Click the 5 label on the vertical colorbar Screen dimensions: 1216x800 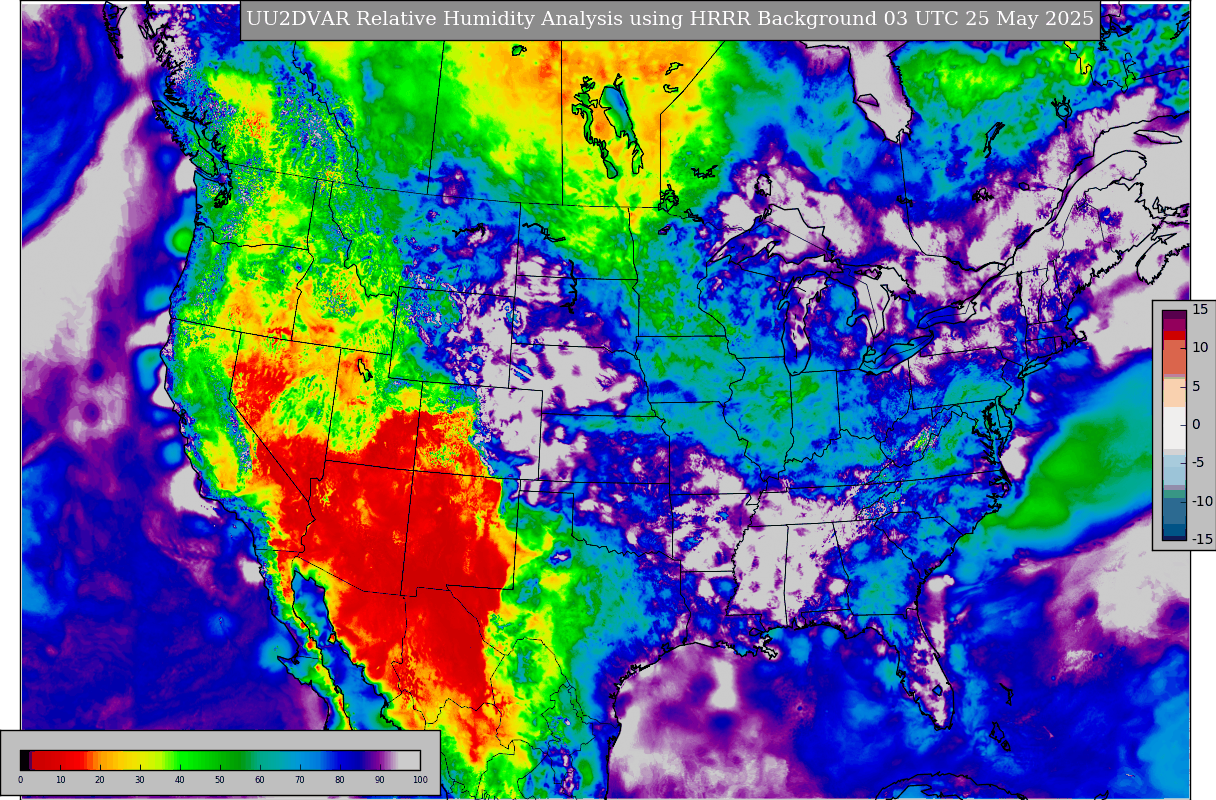(x=1198, y=386)
